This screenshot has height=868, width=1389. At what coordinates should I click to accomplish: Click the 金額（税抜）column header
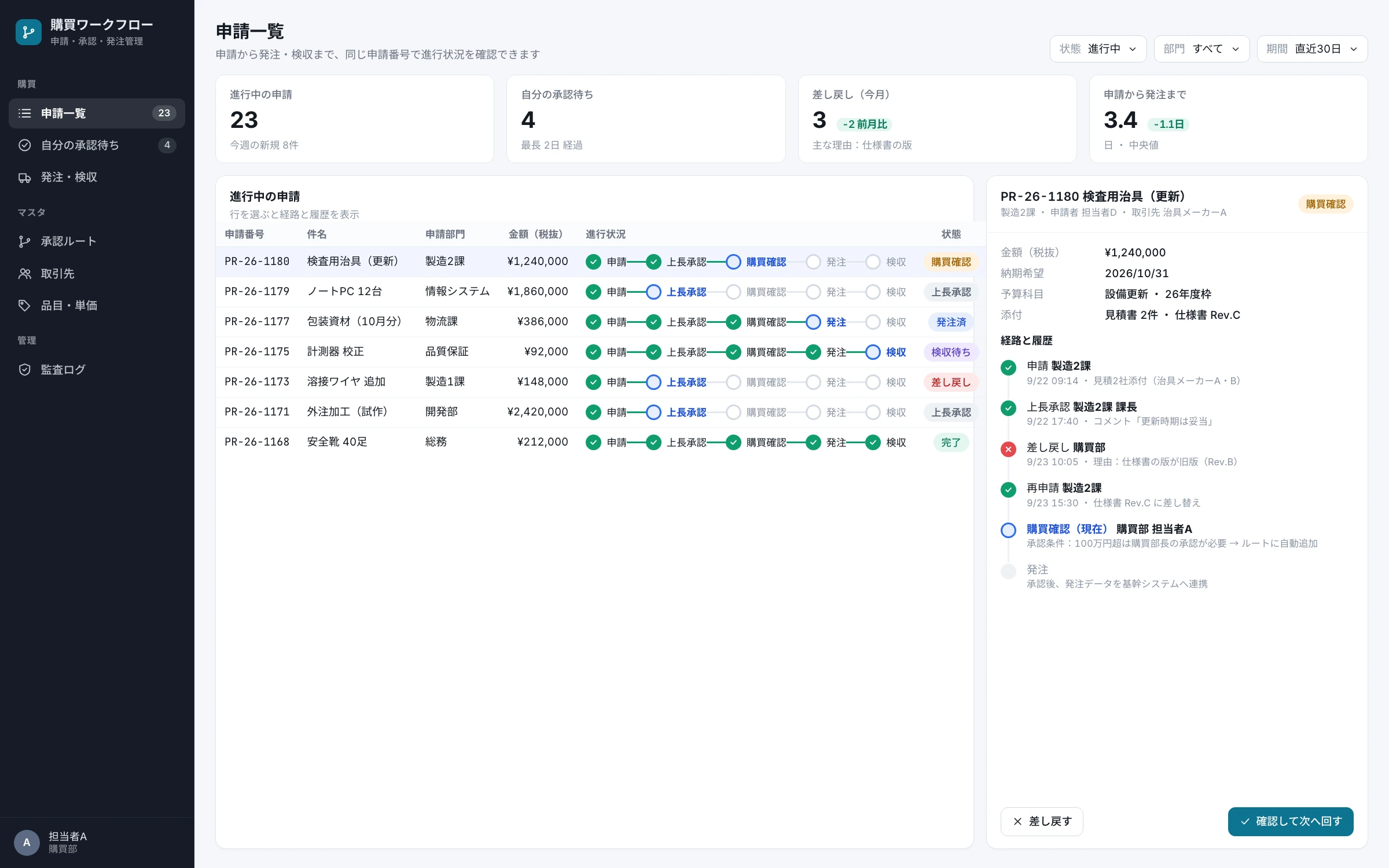(x=538, y=234)
